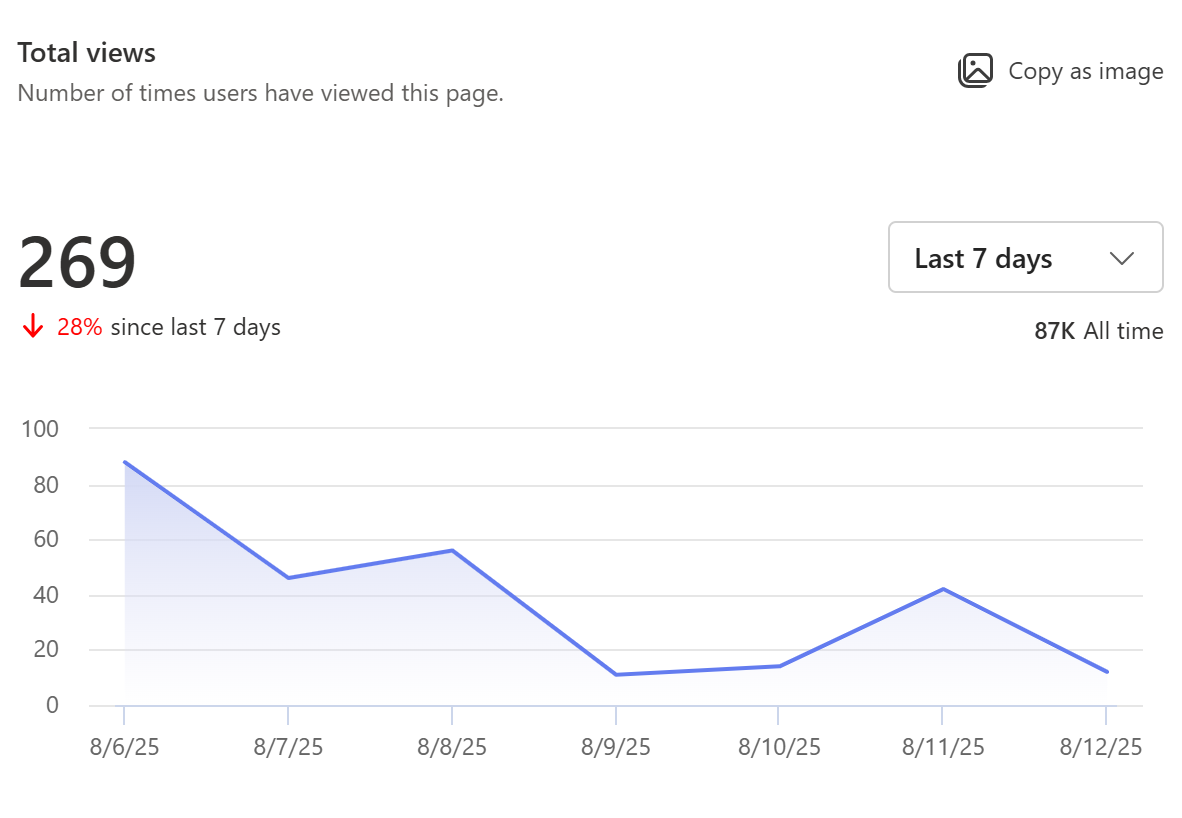
Task: Click the red downward arrow indicator
Action: (33, 326)
